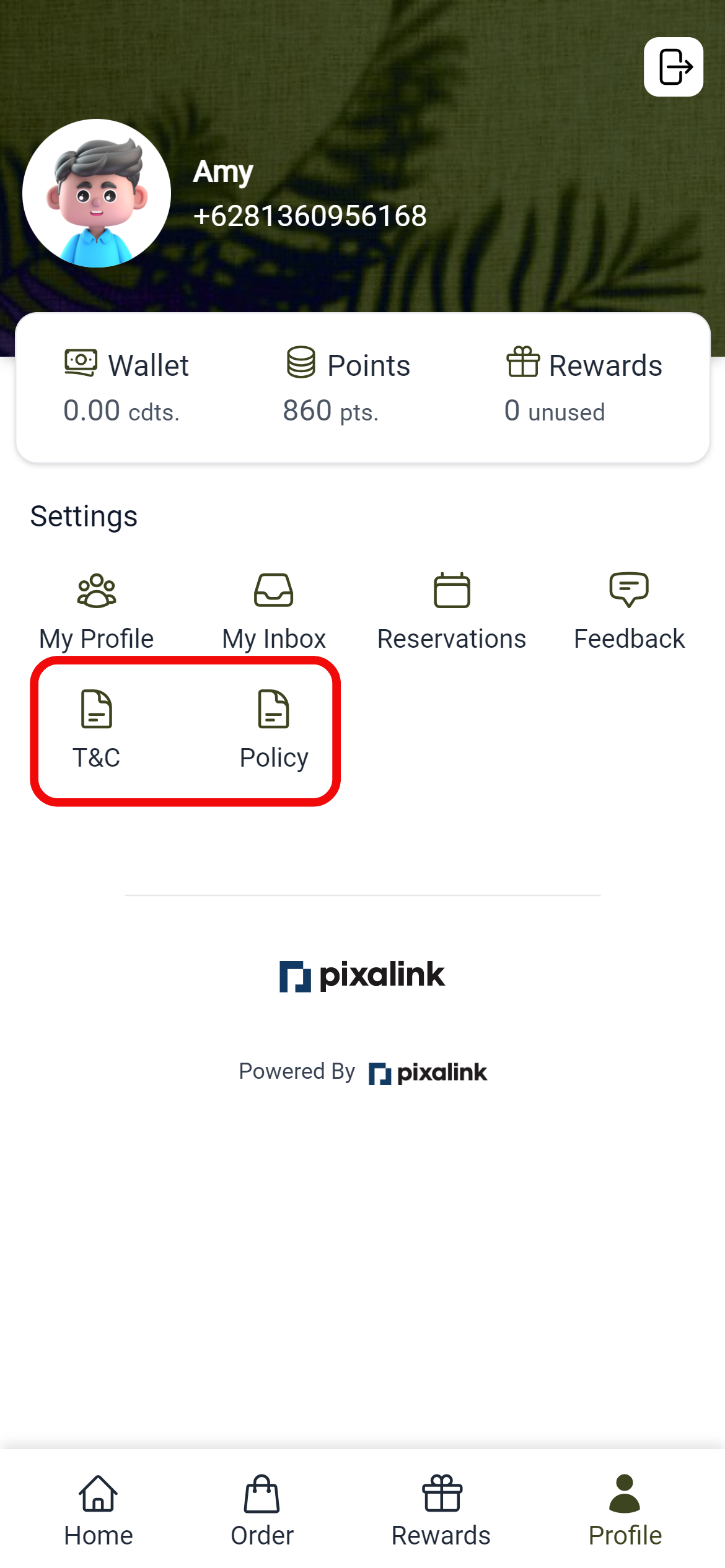This screenshot has height=1568, width=725.
Task: Open the Reservations calendar icon
Action: (452, 590)
